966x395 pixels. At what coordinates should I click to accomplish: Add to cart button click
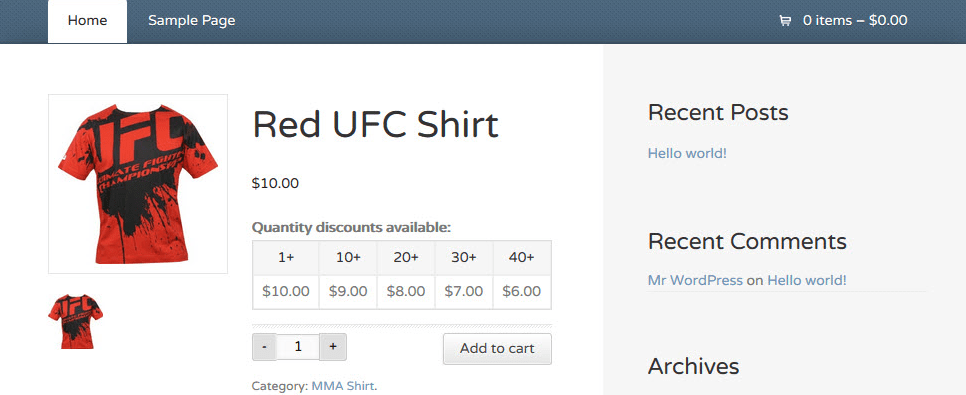tap(497, 349)
